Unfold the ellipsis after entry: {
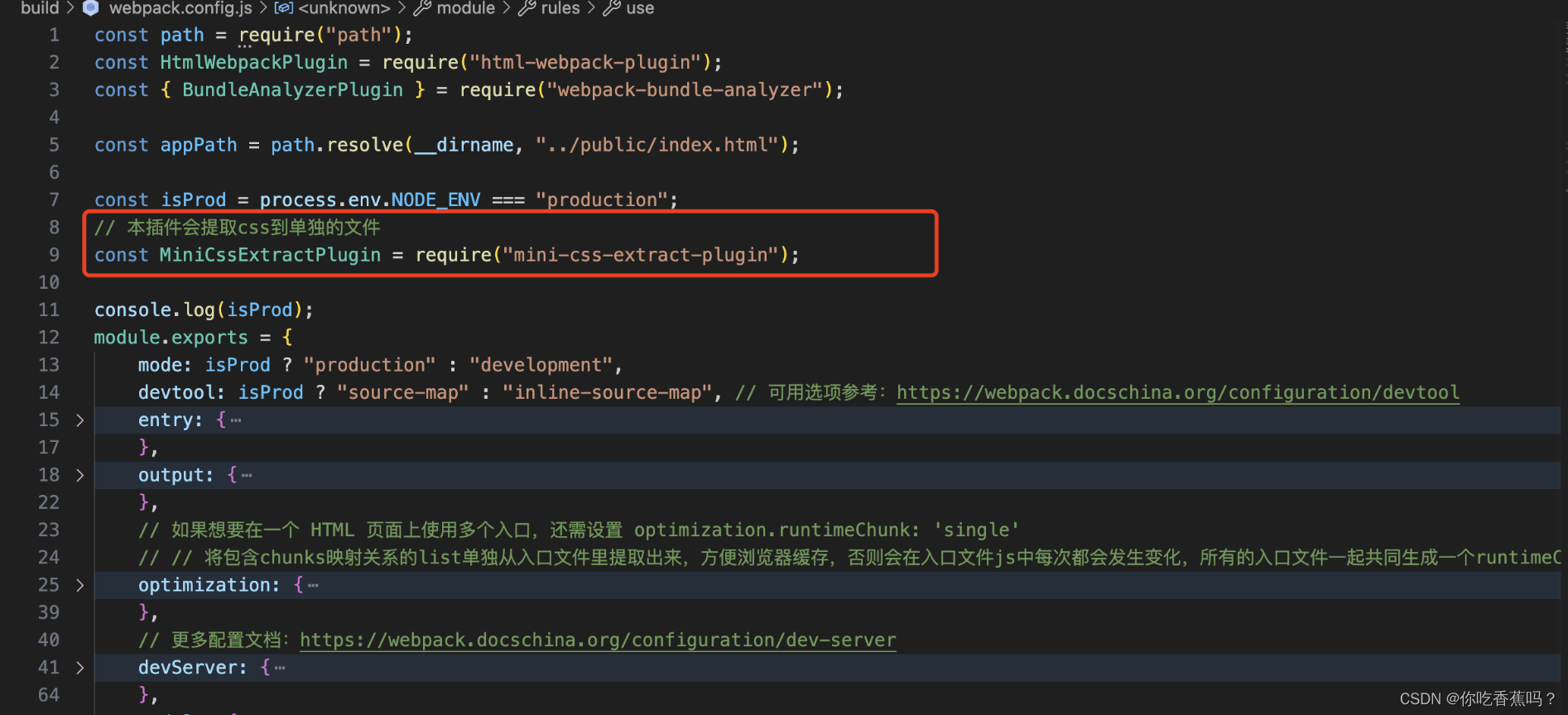 tap(236, 420)
